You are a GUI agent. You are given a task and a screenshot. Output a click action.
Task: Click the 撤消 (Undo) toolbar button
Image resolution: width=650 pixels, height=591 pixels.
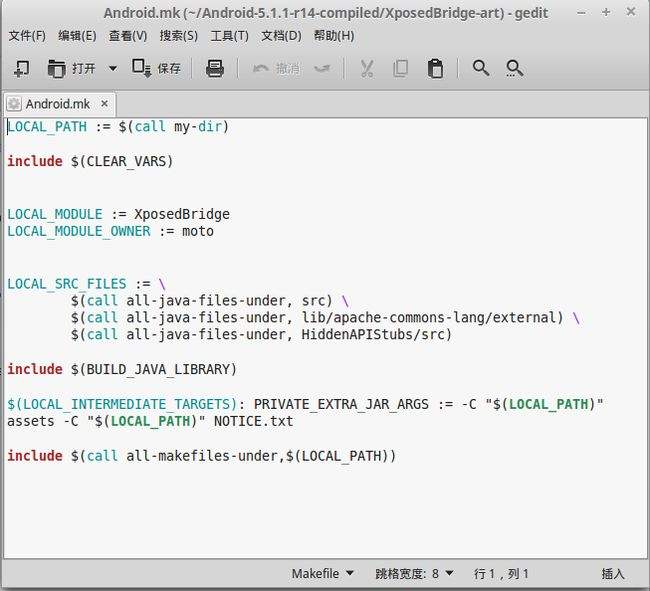click(x=276, y=68)
